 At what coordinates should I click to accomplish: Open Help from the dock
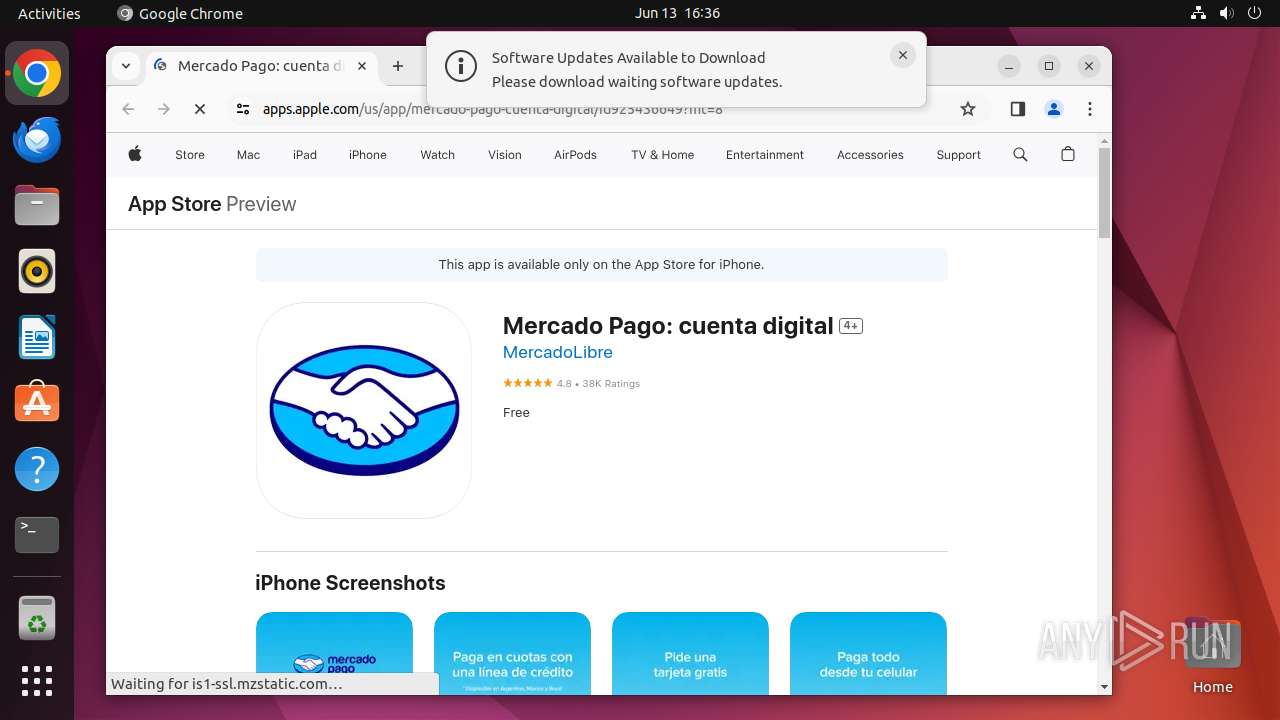37,469
